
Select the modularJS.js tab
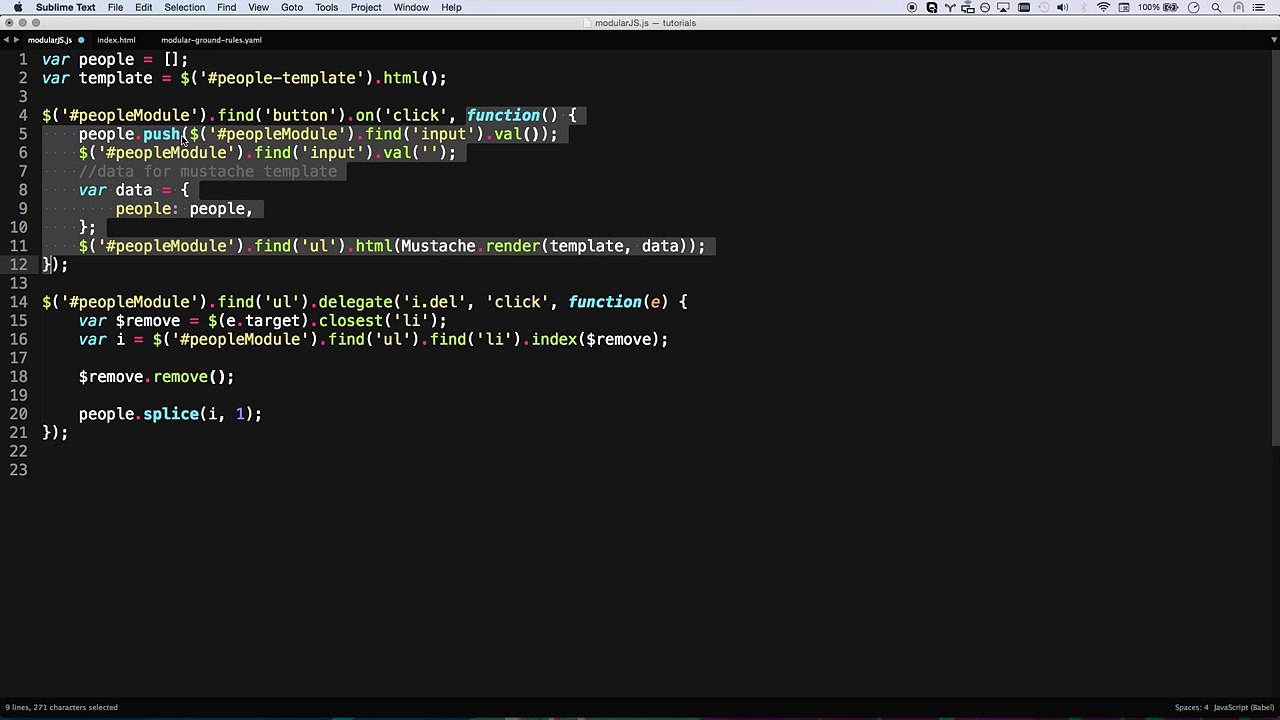(50, 40)
